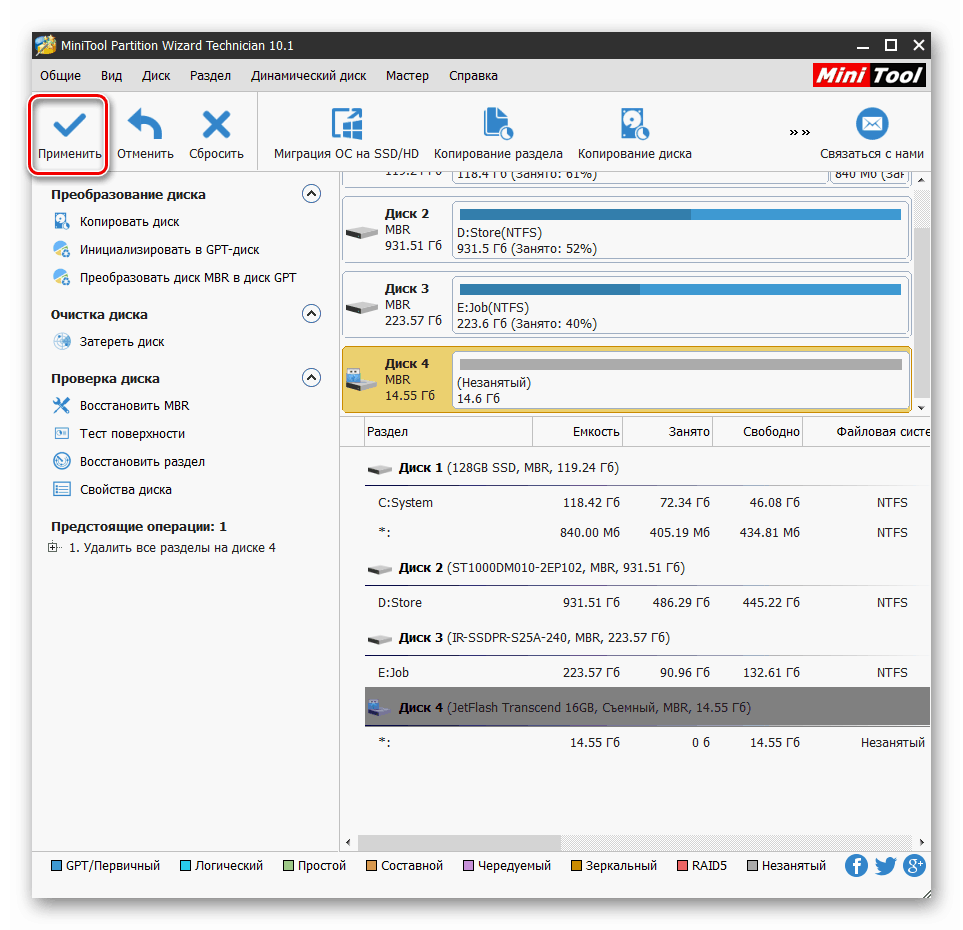
Task: Click the Затереть диск icon
Action: coord(61,342)
